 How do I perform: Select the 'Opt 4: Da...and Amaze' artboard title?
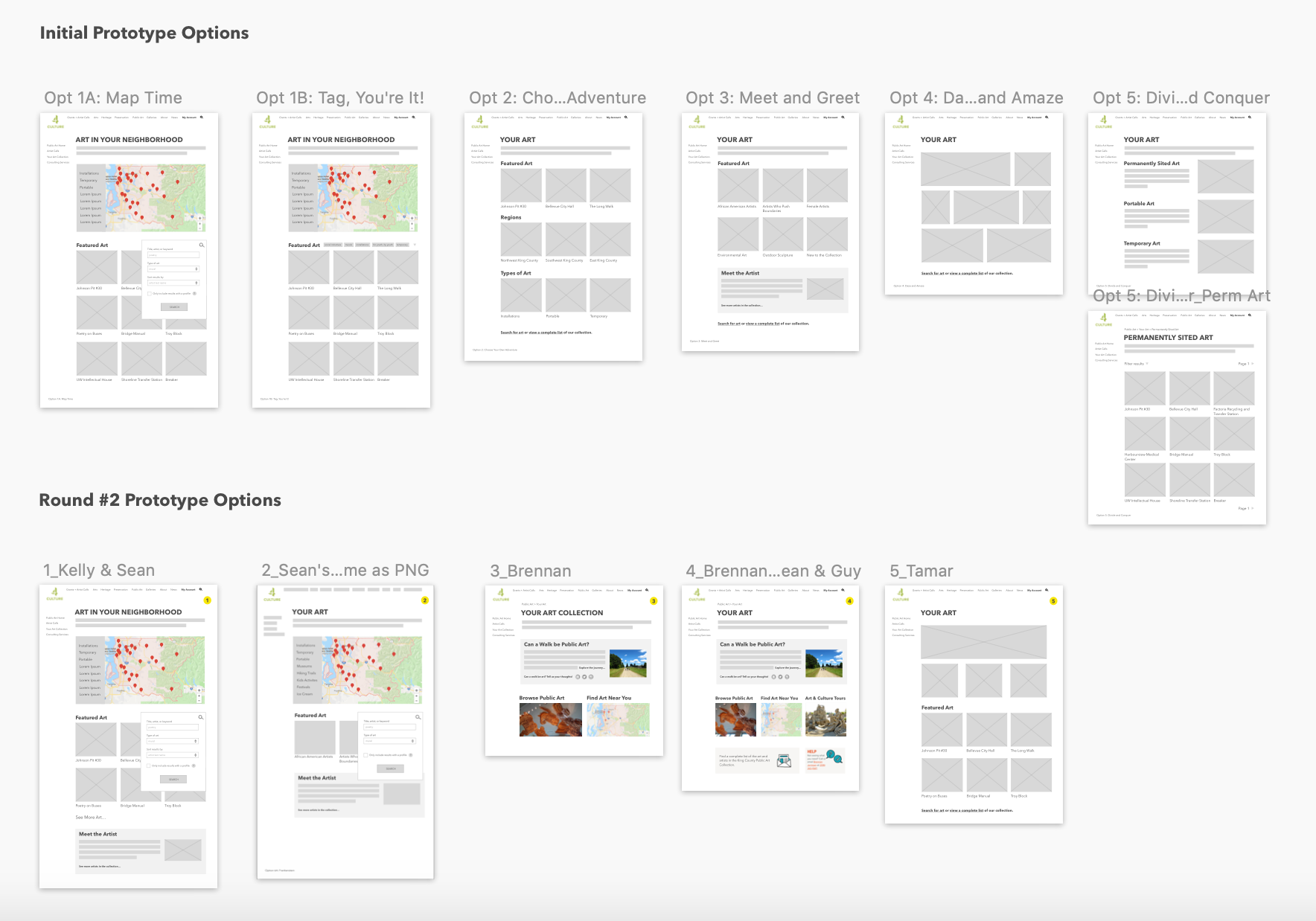(977, 98)
